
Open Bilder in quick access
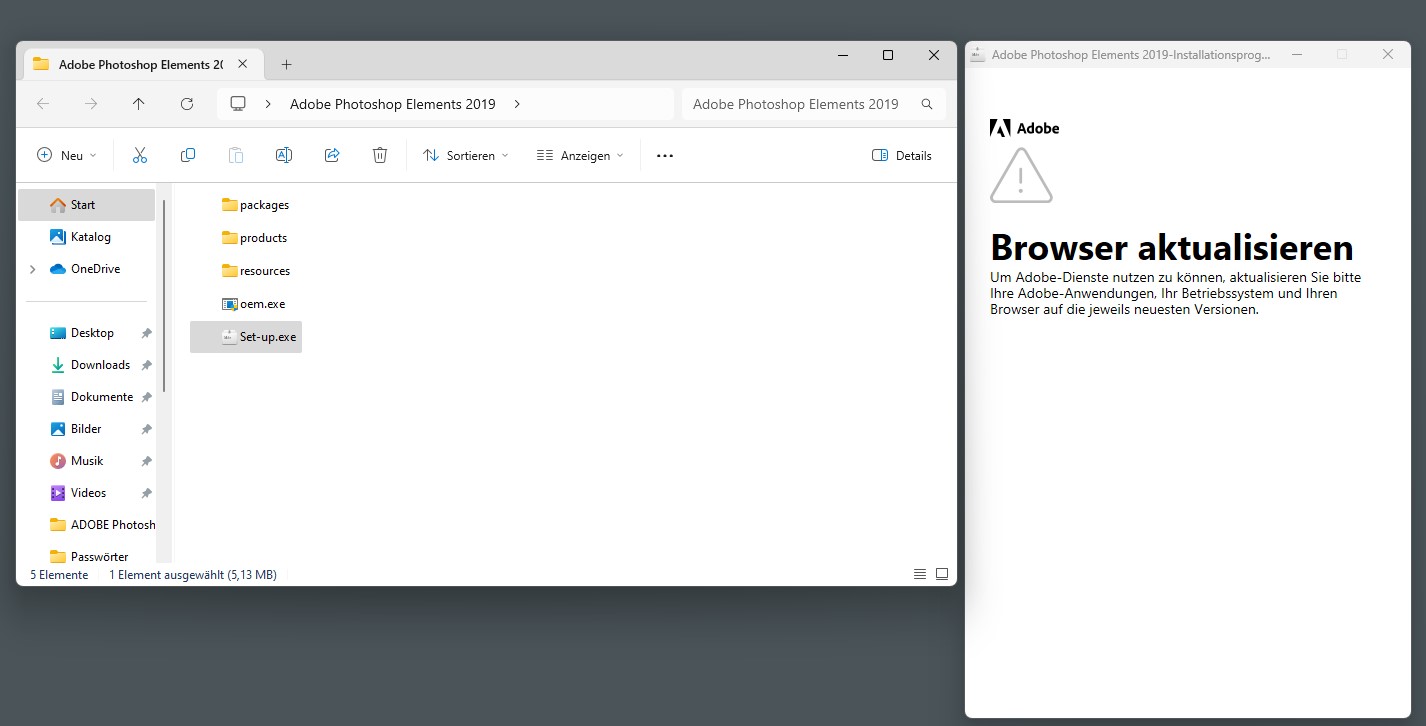click(x=86, y=429)
